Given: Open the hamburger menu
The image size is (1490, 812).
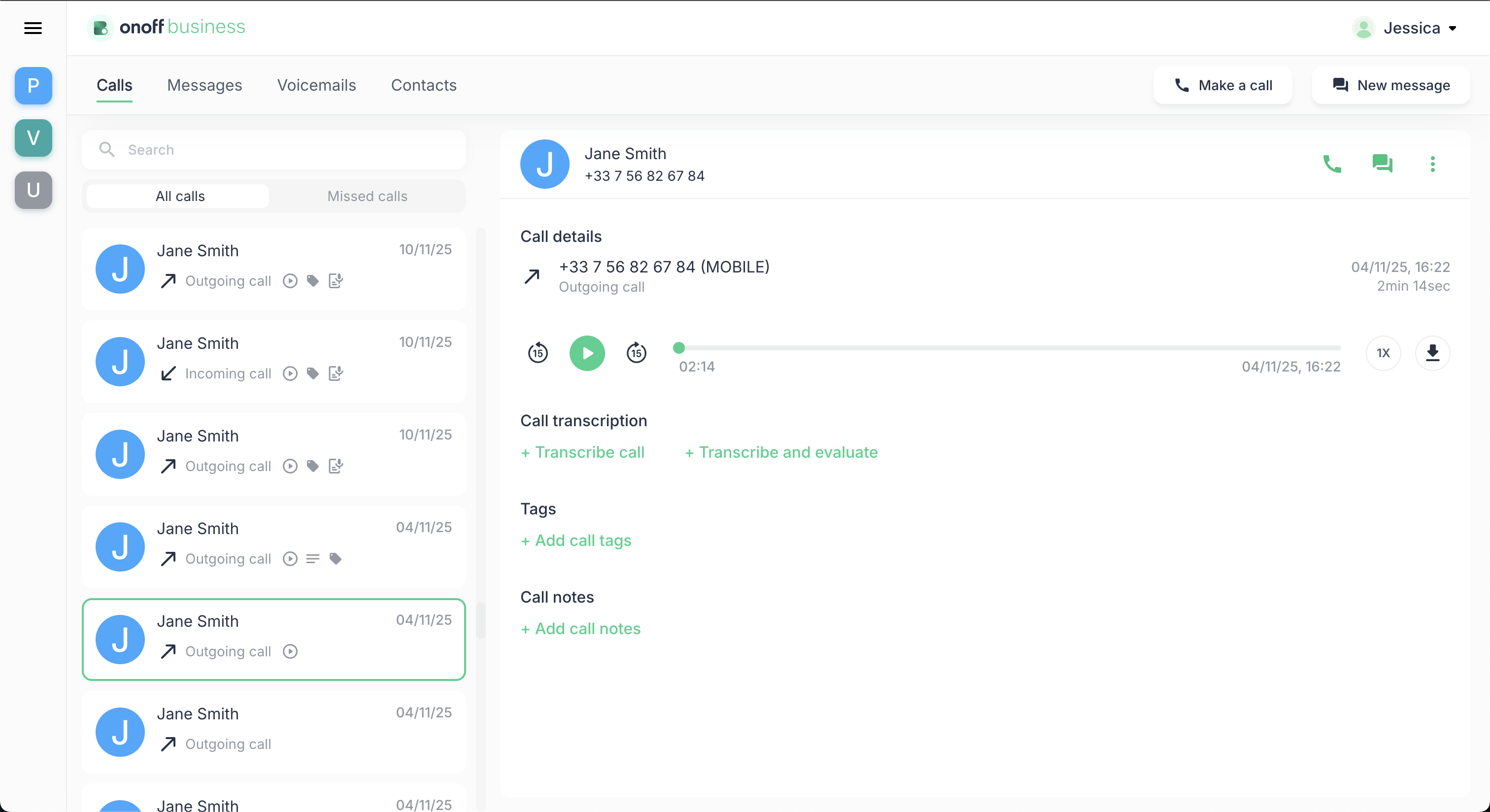Looking at the screenshot, I should pyautogui.click(x=33, y=28).
